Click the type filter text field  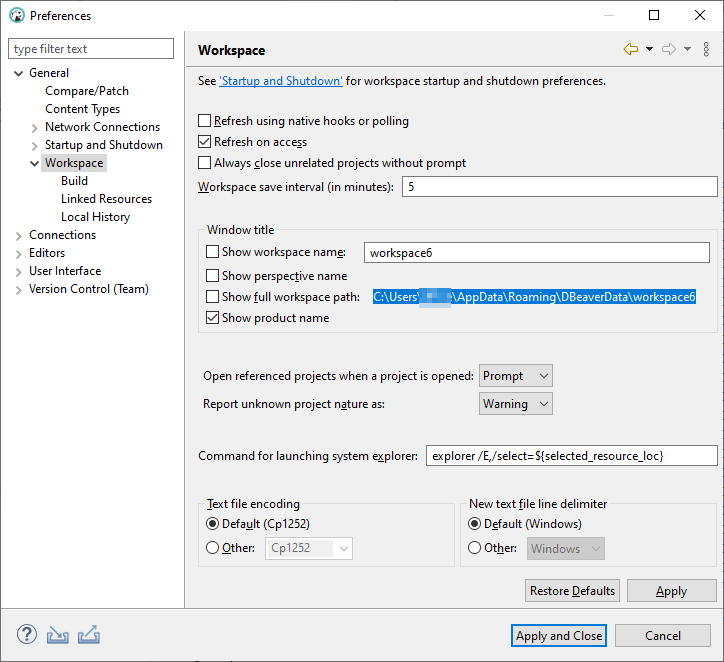coord(91,48)
